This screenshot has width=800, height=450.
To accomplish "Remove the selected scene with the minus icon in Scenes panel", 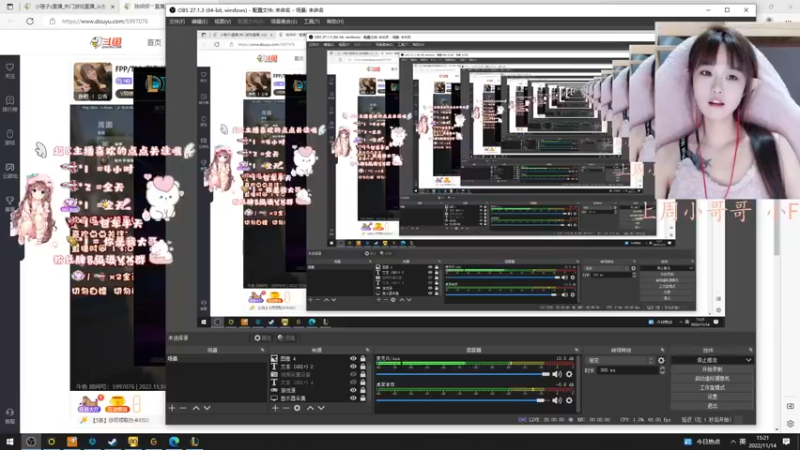I will 183,408.
